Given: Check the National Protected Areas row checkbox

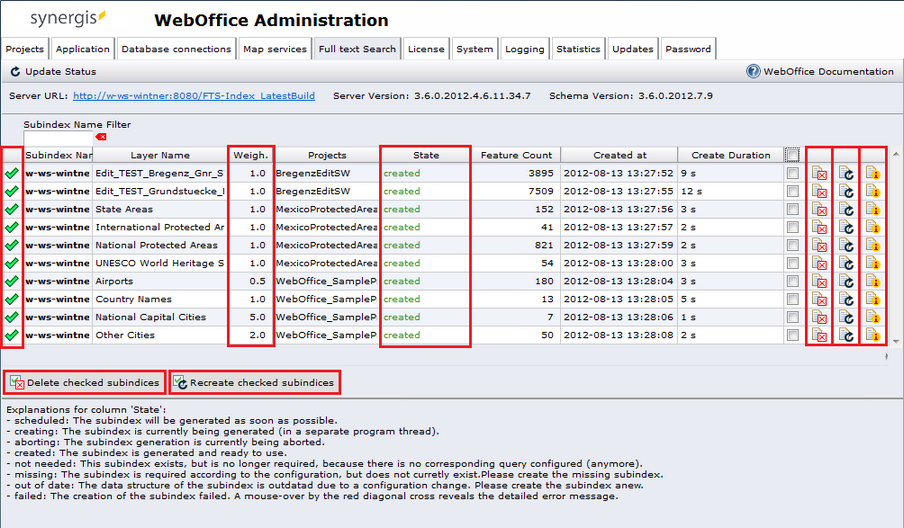Looking at the screenshot, I should click(x=793, y=246).
